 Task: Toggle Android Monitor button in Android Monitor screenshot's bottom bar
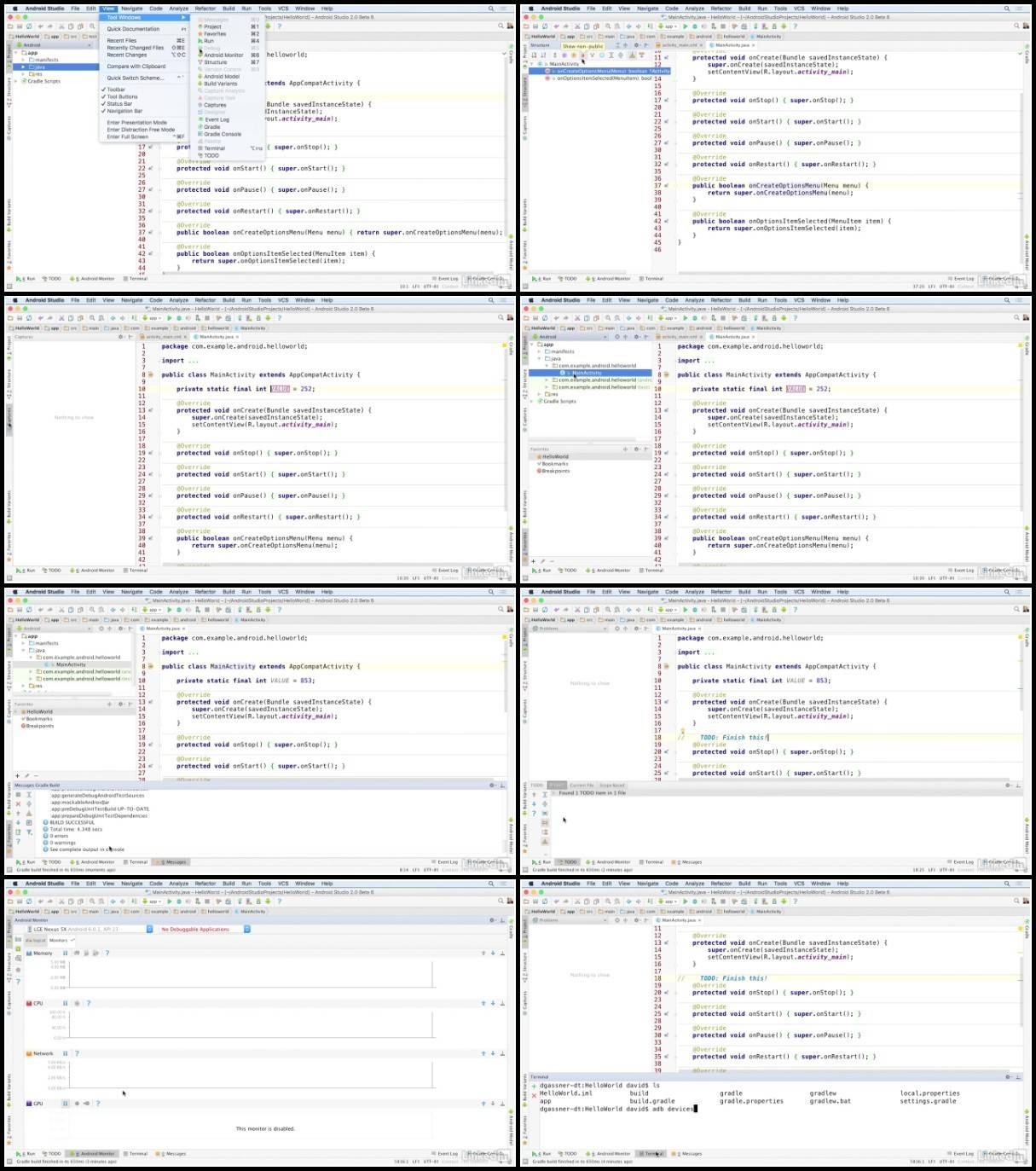[x=92, y=1154]
